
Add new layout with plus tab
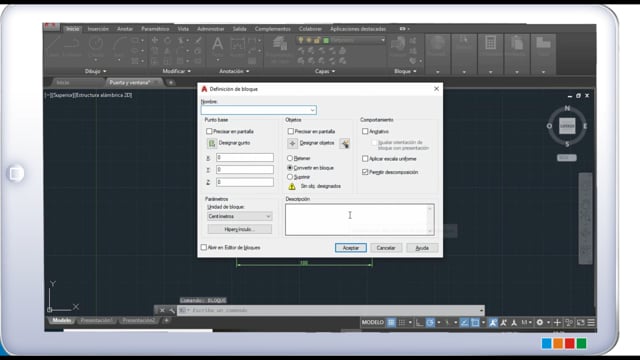coord(166,320)
